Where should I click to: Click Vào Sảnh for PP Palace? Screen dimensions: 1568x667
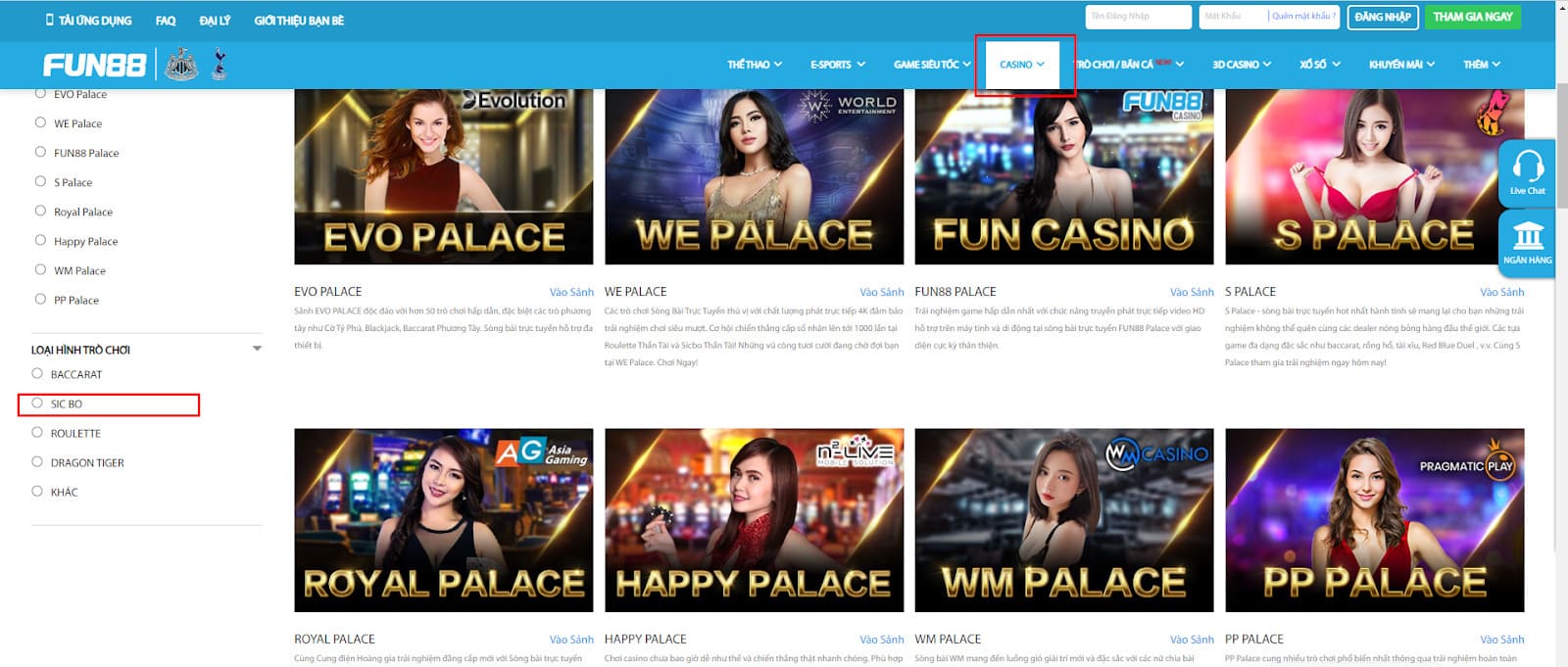click(x=1502, y=640)
